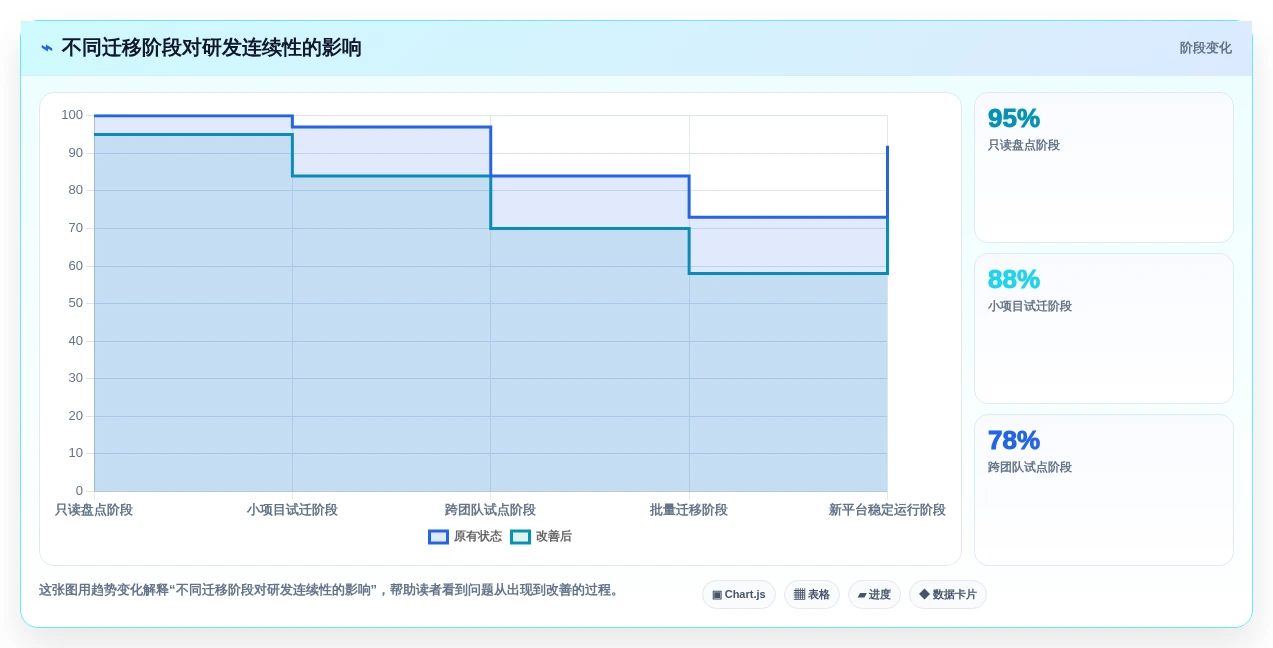Toggle the 改善后 legend swatch
This screenshot has height=648, width=1273.
pos(520,537)
